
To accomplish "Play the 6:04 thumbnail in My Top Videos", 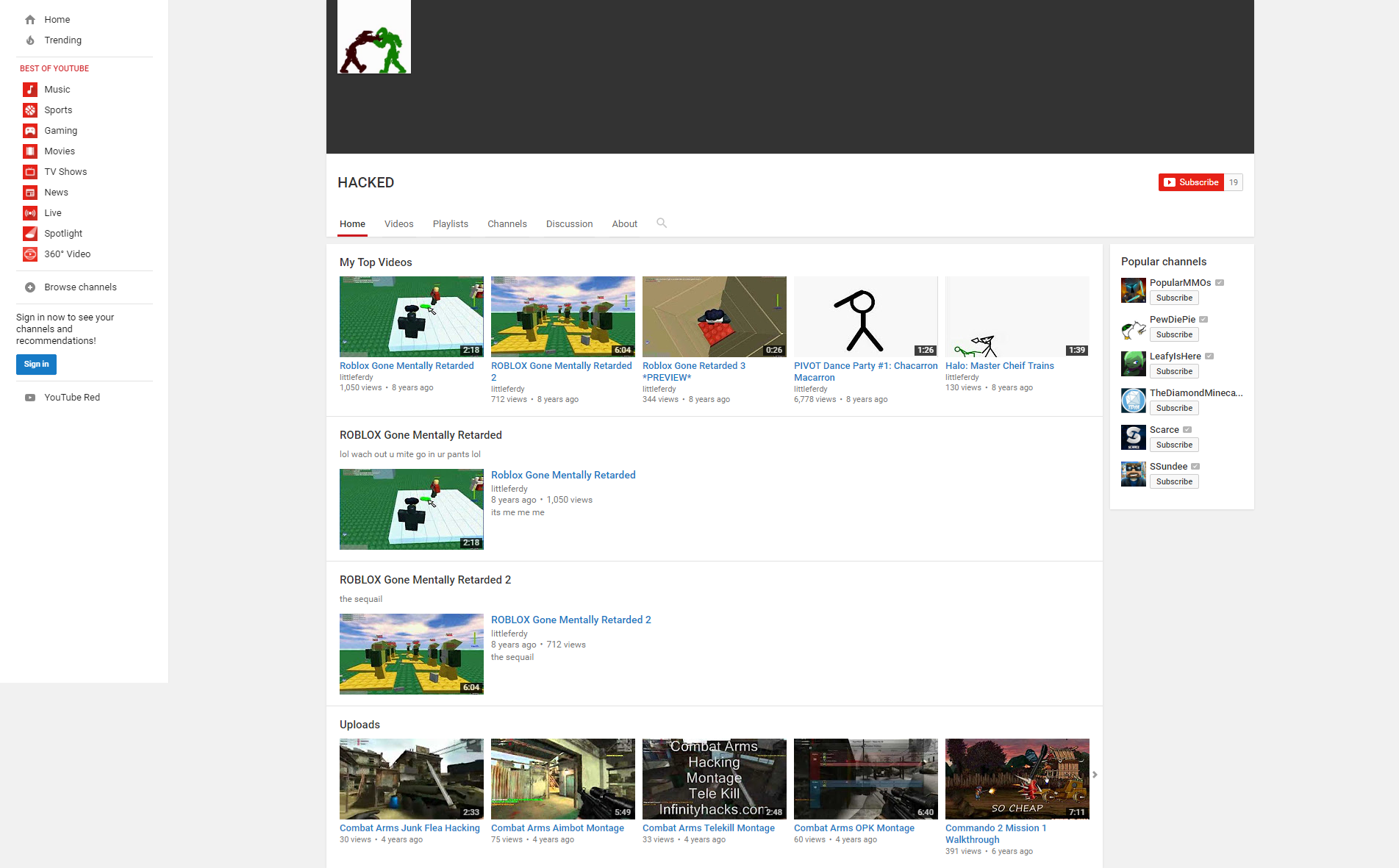I will tap(563, 317).
